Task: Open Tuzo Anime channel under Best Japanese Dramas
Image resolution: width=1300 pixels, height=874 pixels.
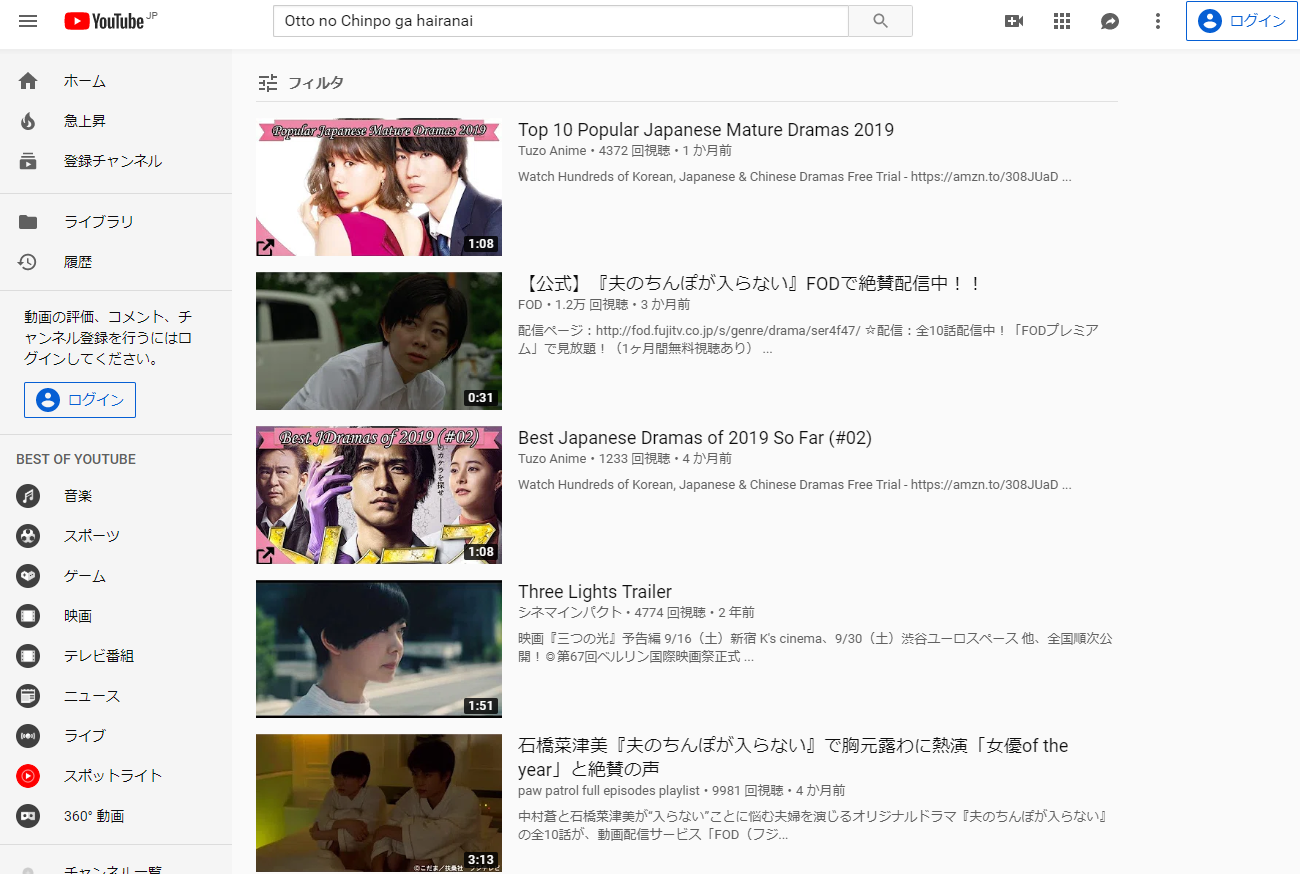Action: (552, 459)
